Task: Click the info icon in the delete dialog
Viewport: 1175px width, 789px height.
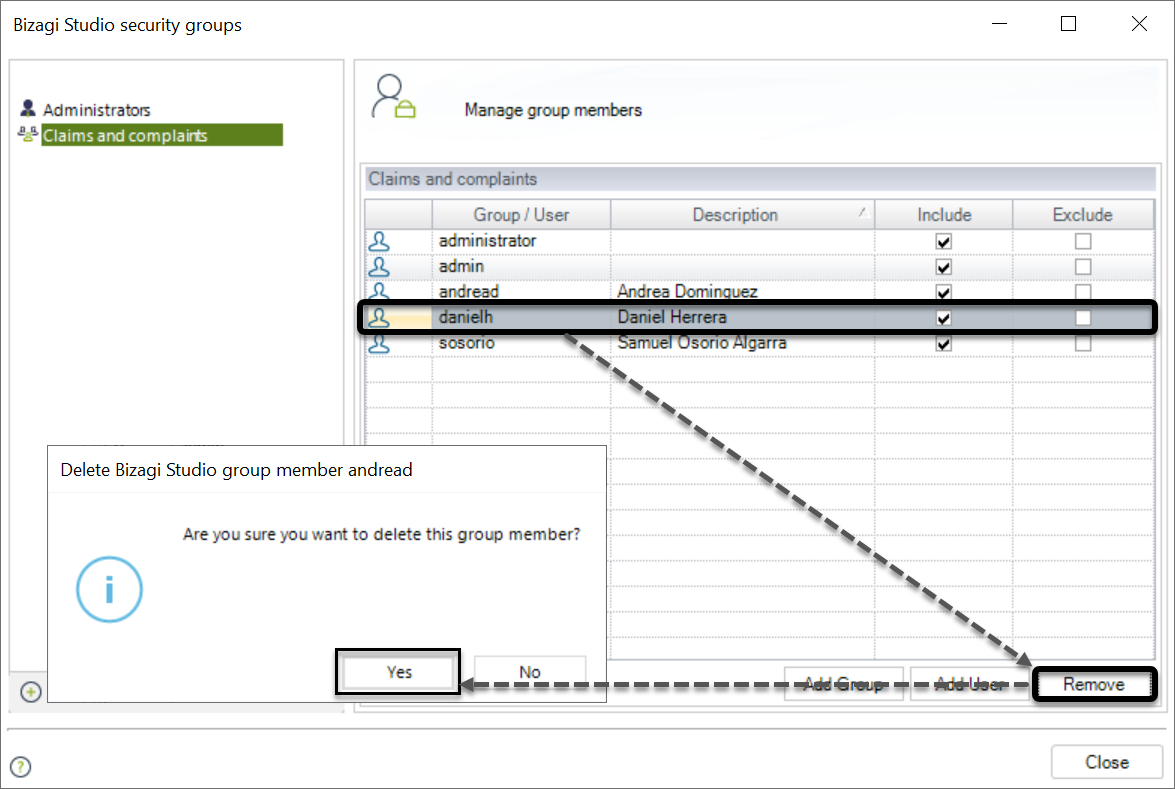Action: [109, 589]
